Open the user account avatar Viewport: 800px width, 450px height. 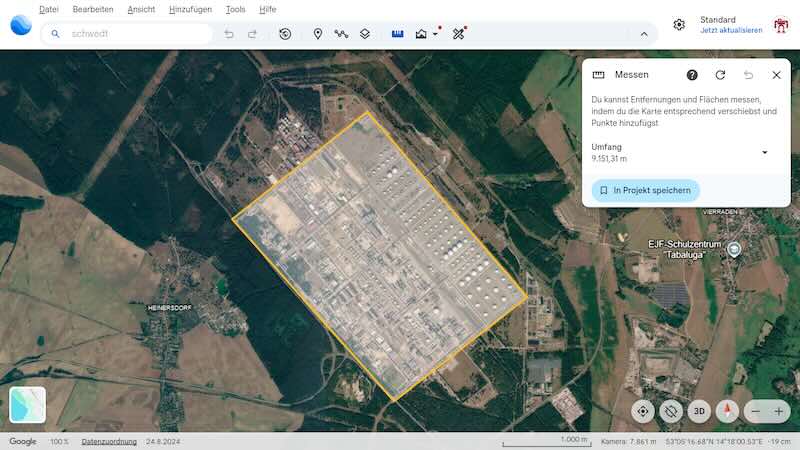pyautogui.click(x=781, y=24)
